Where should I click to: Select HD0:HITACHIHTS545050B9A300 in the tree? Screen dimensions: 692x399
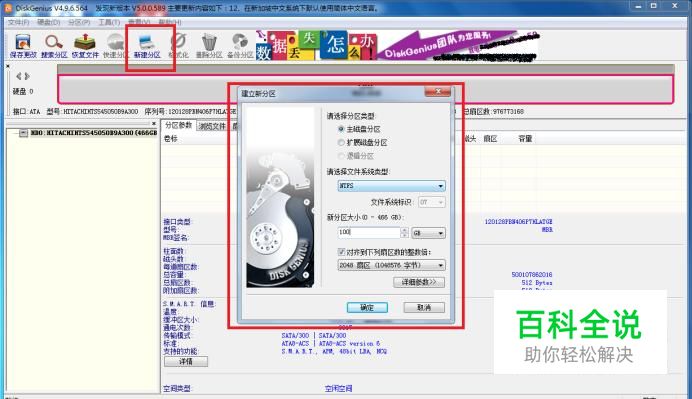pyautogui.click(x=94, y=133)
